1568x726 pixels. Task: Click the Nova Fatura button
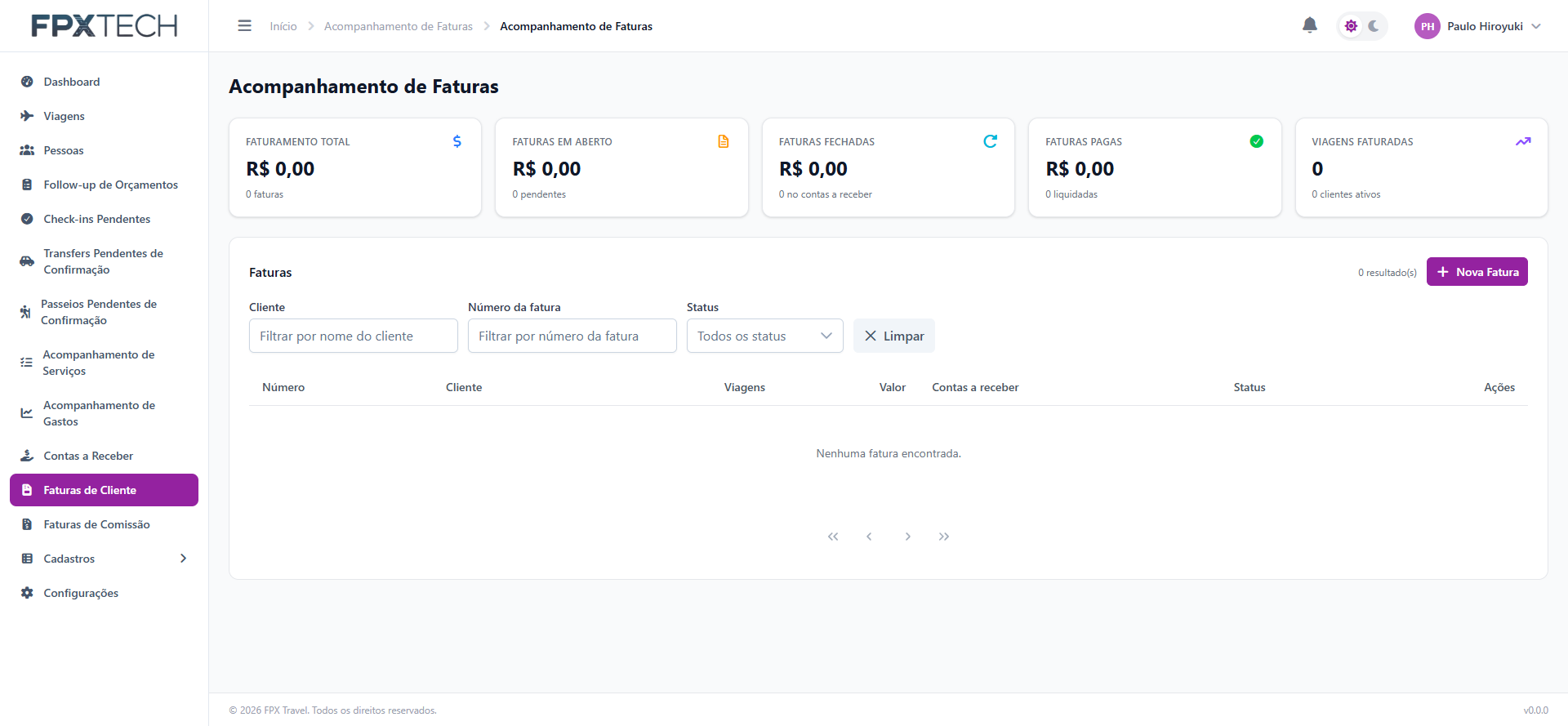[x=1477, y=272]
